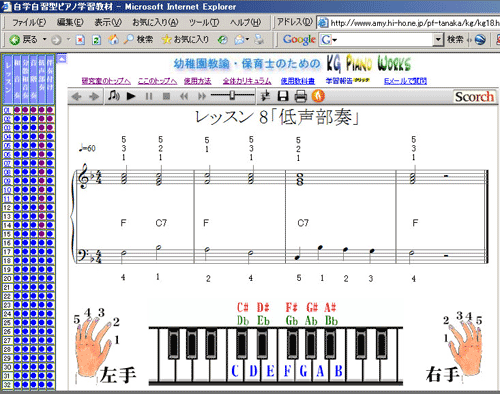
Task: Click the transpose icon in Scorch toolbar
Action: tap(265, 96)
